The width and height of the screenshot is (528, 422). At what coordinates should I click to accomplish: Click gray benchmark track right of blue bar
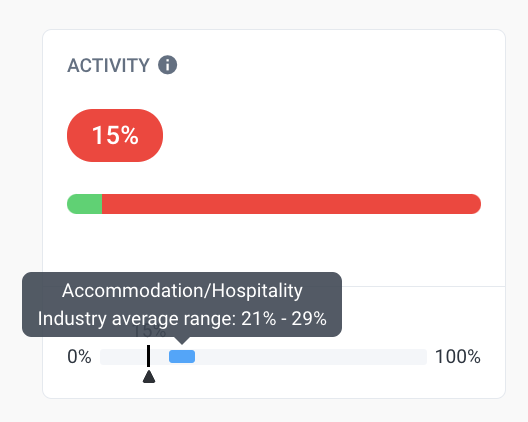[x=311, y=357]
